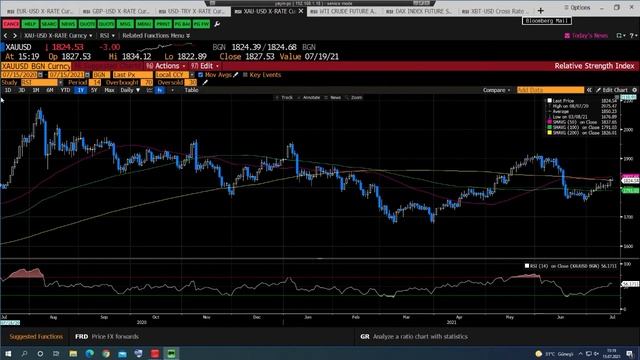Open Windows Start menu
Screen dimensions: 640x360
tap(8, 353)
